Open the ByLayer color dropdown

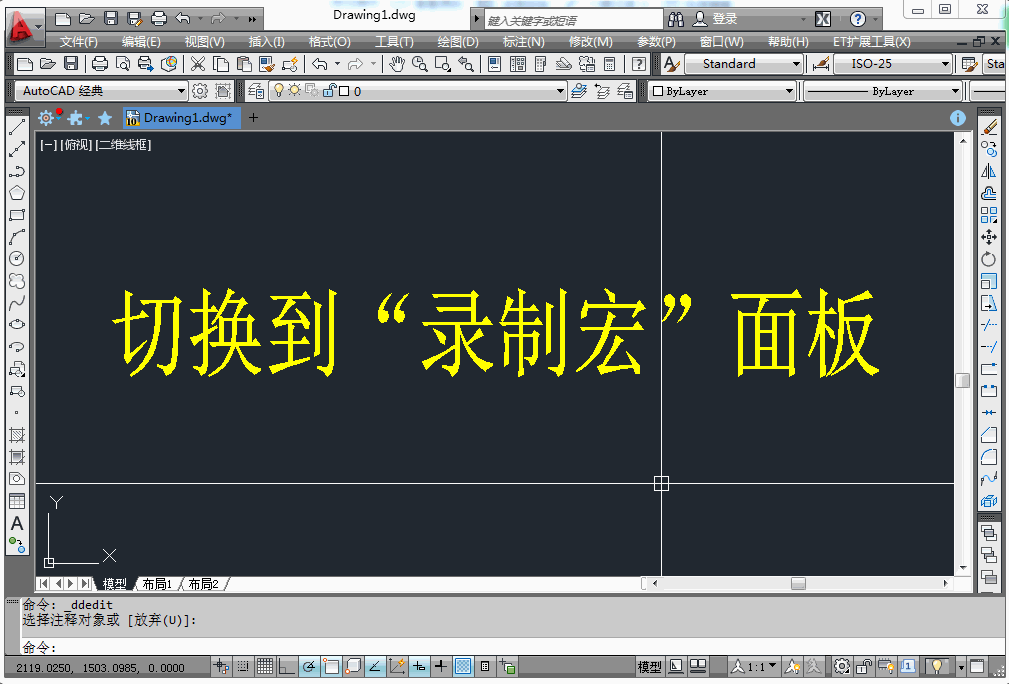789,91
